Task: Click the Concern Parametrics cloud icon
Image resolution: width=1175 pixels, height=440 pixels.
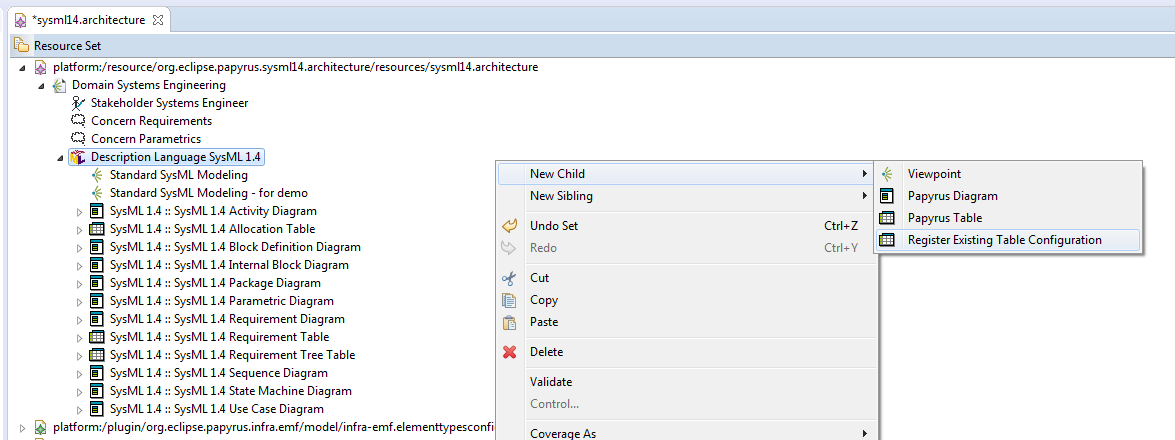Action: click(x=78, y=139)
